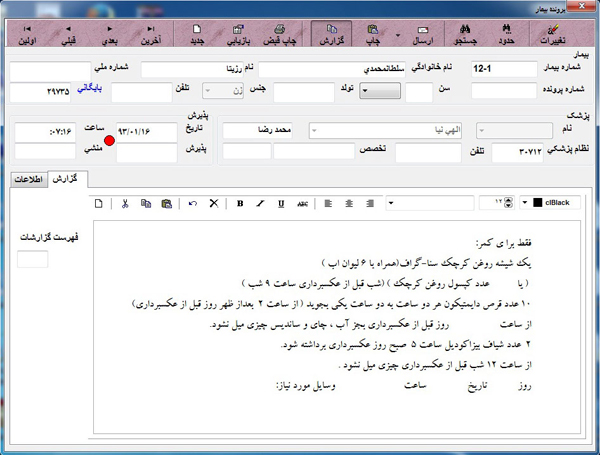
Task: Open doctor surname dropdown الهي نيا
Action: coord(386,130)
